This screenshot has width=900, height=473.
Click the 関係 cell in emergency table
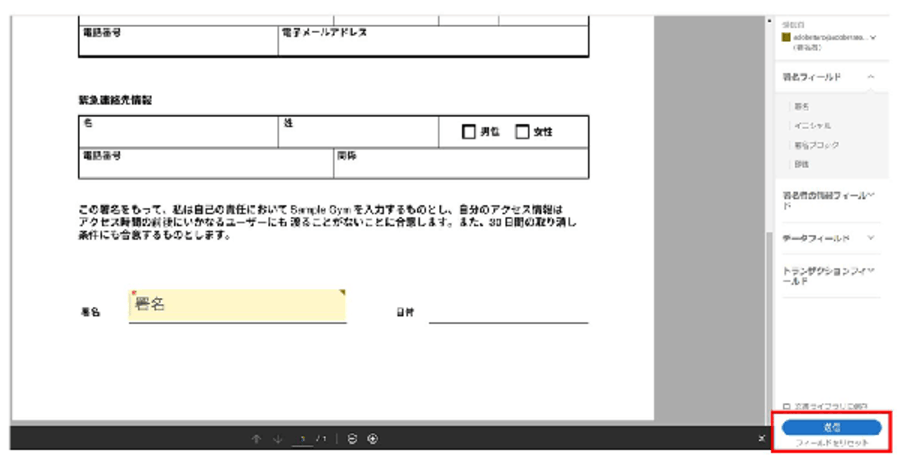coord(461,163)
